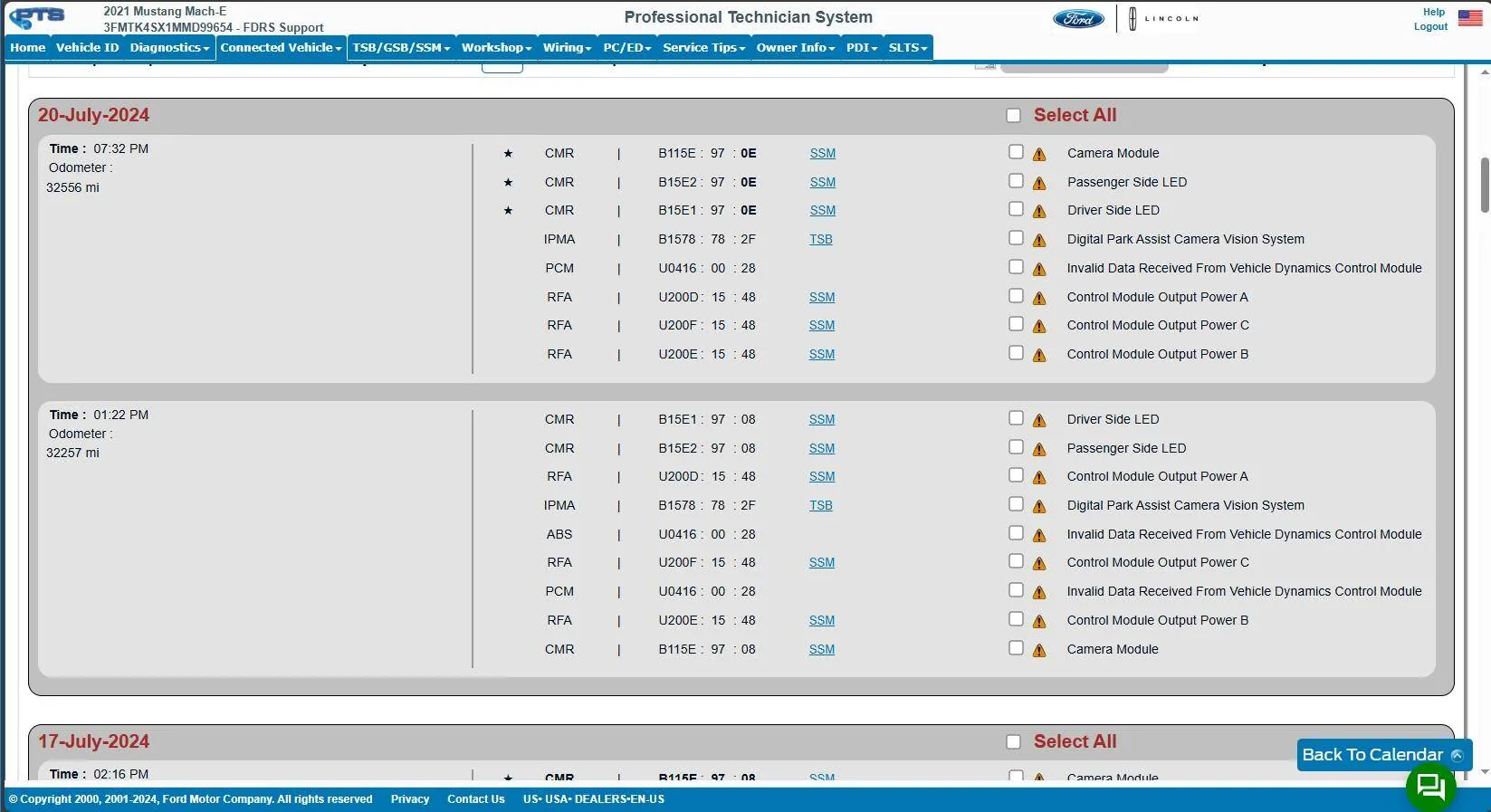This screenshot has width=1491, height=812.
Task: Tick Passenger Side LED checkbox at 07:32 PM
Action: click(1016, 181)
